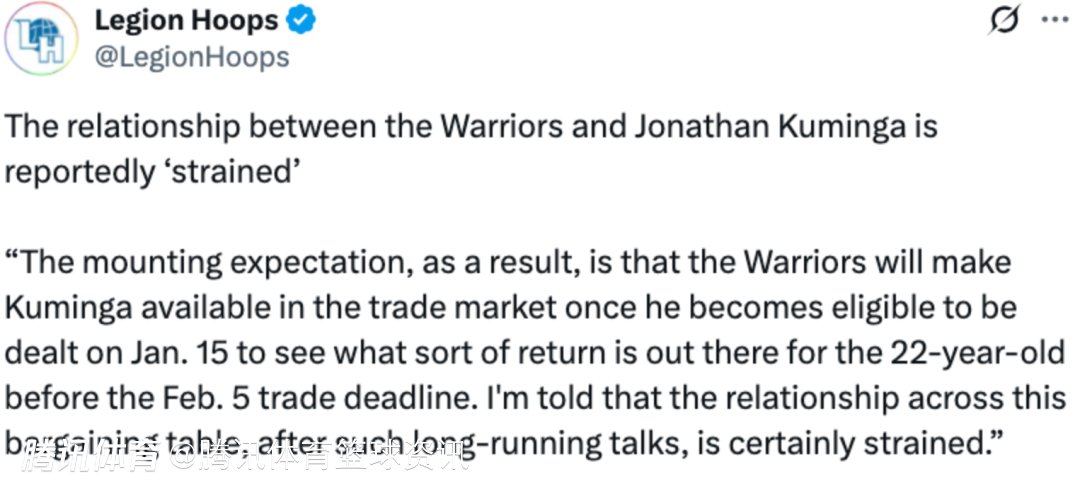The width and height of the screenshot is (1080, 491).
Task: Open Grok via the slashed-circle icon
Action: (1003, 21)
